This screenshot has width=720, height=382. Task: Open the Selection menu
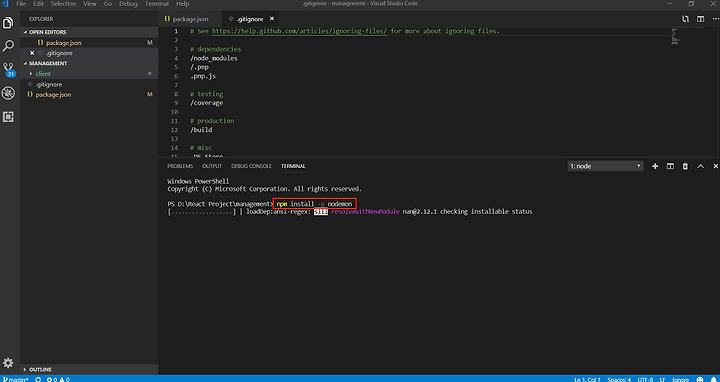click(63, 4)
